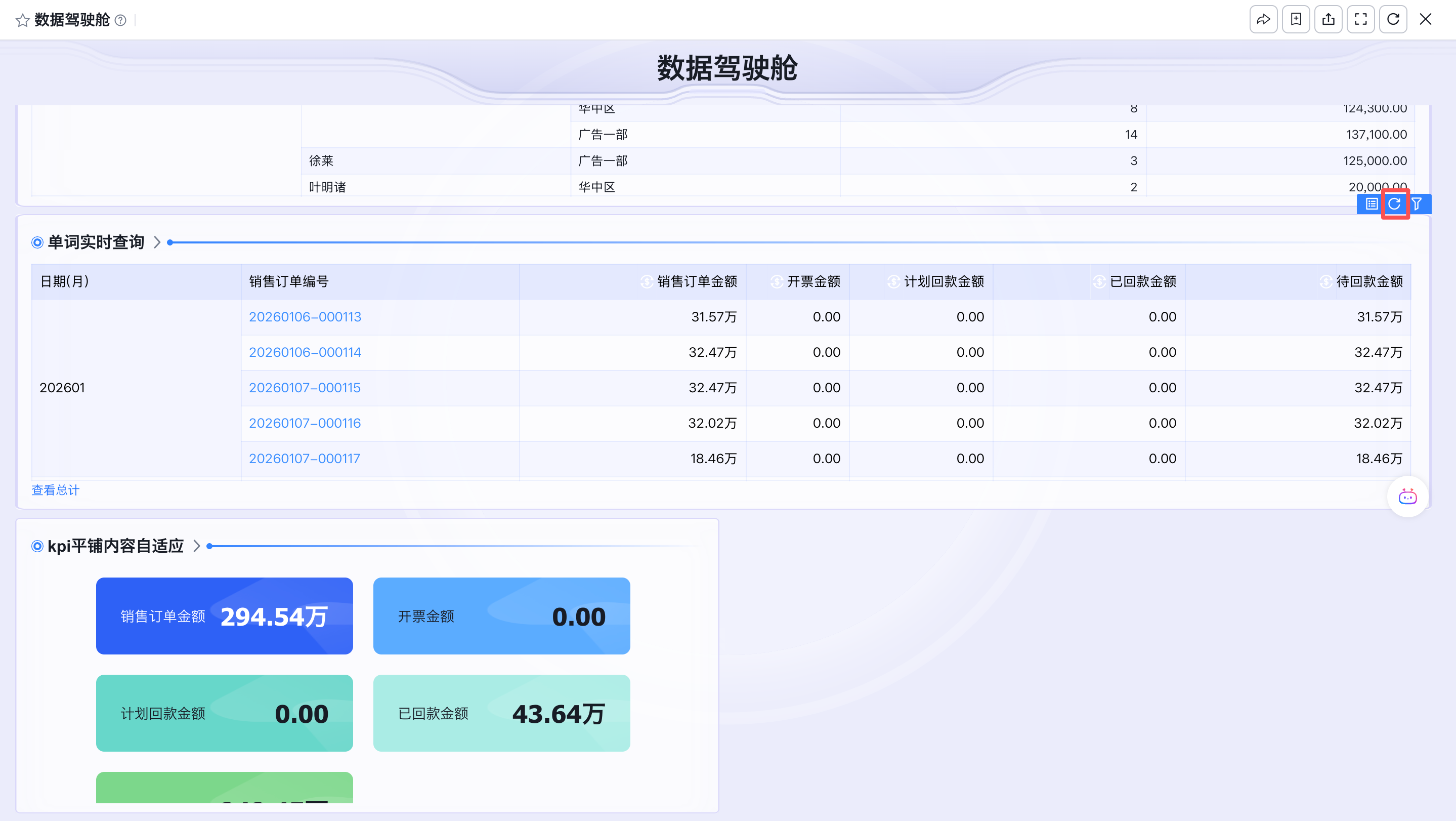This screenshot has height=821, width=1456.
Task: Select the 已回款金额 KPI card
Action: pyautogui.click(x=501, y=714)
